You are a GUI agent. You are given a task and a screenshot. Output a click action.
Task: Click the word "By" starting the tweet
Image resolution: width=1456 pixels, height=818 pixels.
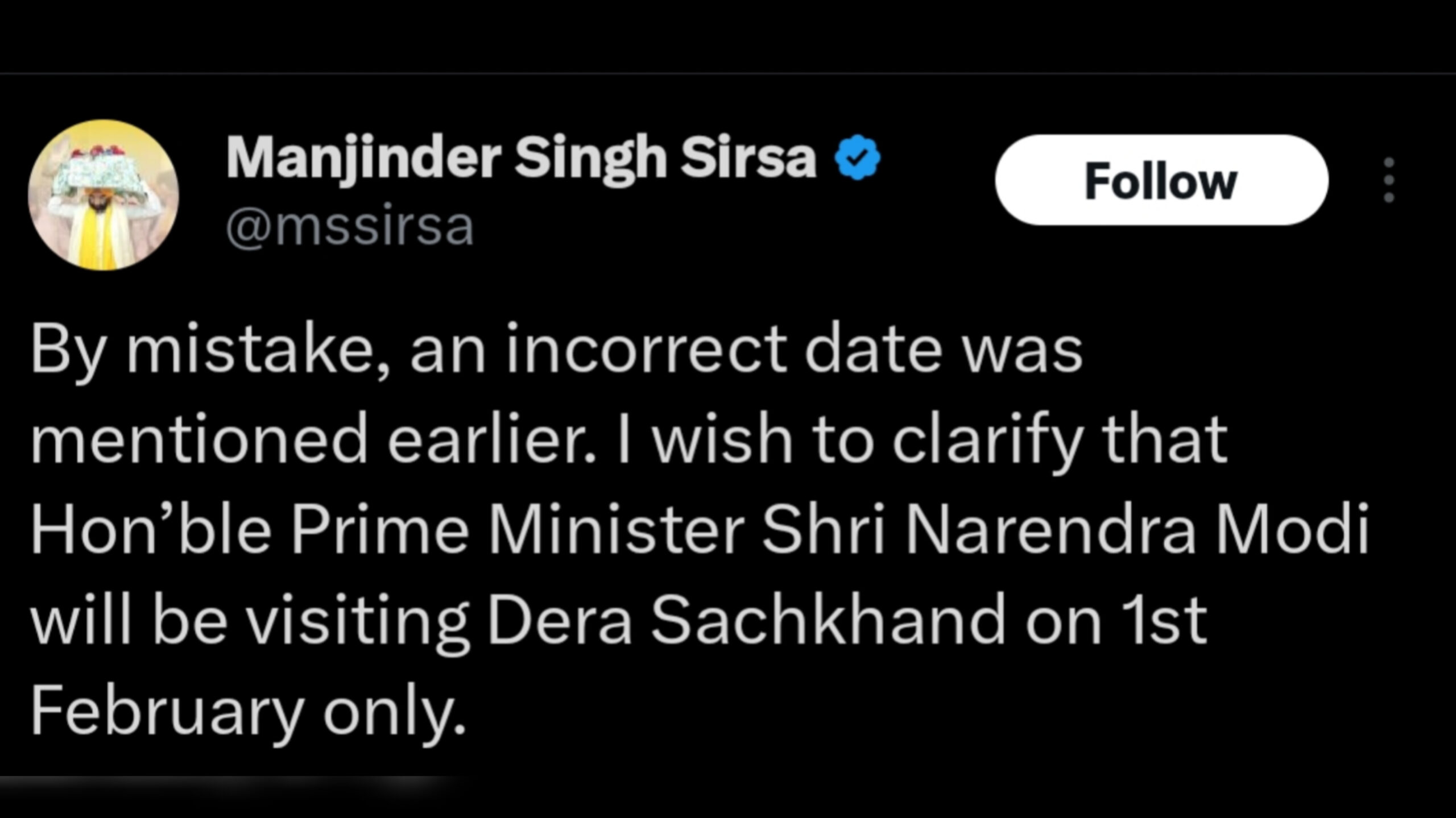(x=63, y=352)
